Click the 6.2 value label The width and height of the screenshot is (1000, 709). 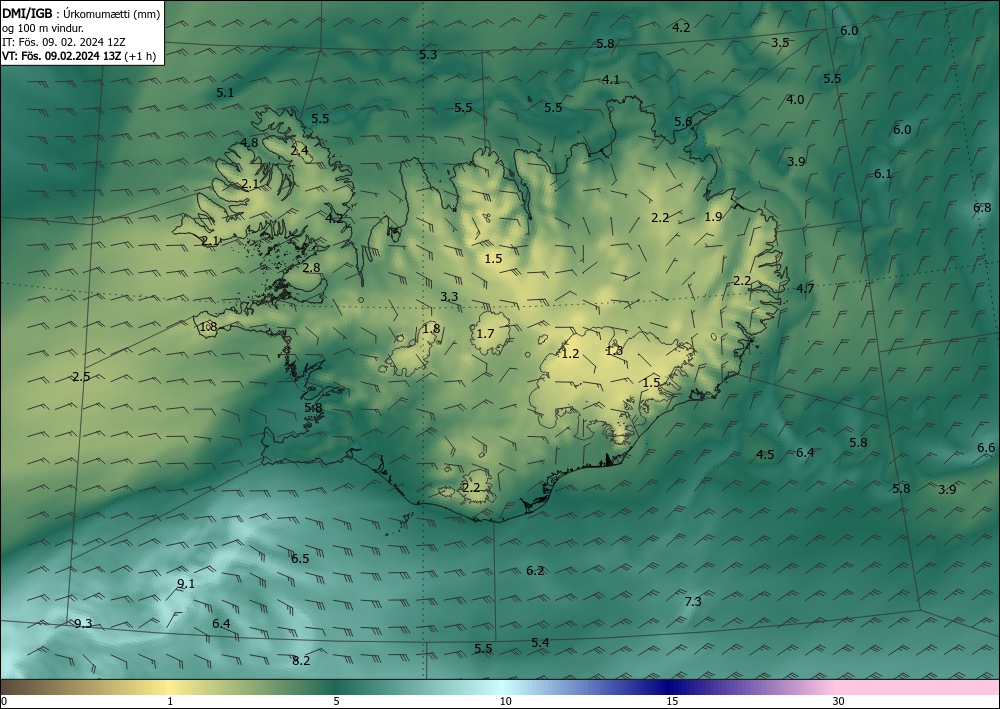535,571
